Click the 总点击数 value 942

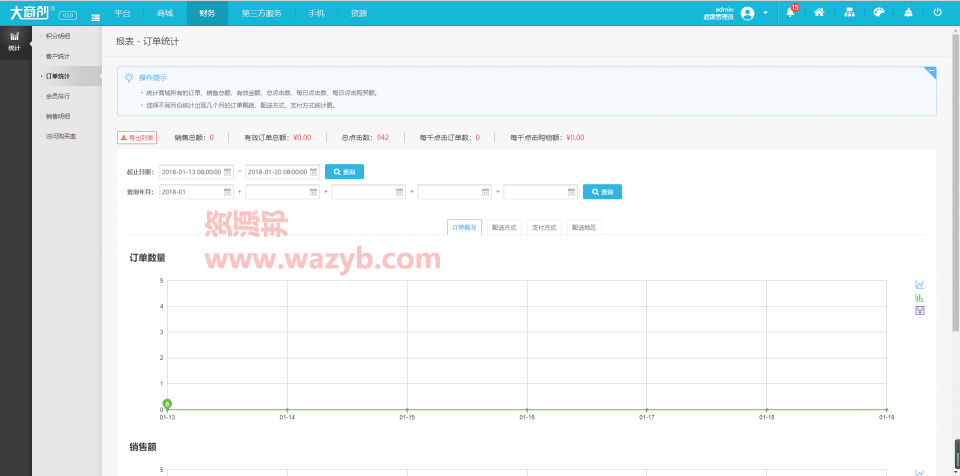pyautogui.click(x=383, y=138)
